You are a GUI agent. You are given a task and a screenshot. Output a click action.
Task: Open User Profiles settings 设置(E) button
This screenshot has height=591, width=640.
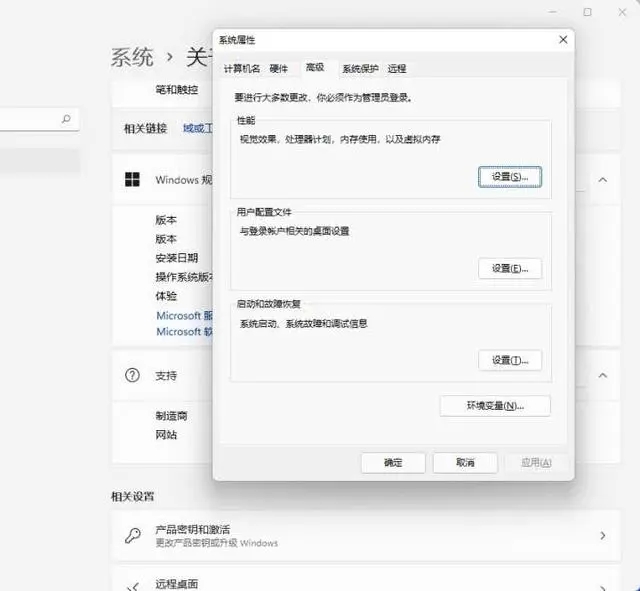(510, 269)
